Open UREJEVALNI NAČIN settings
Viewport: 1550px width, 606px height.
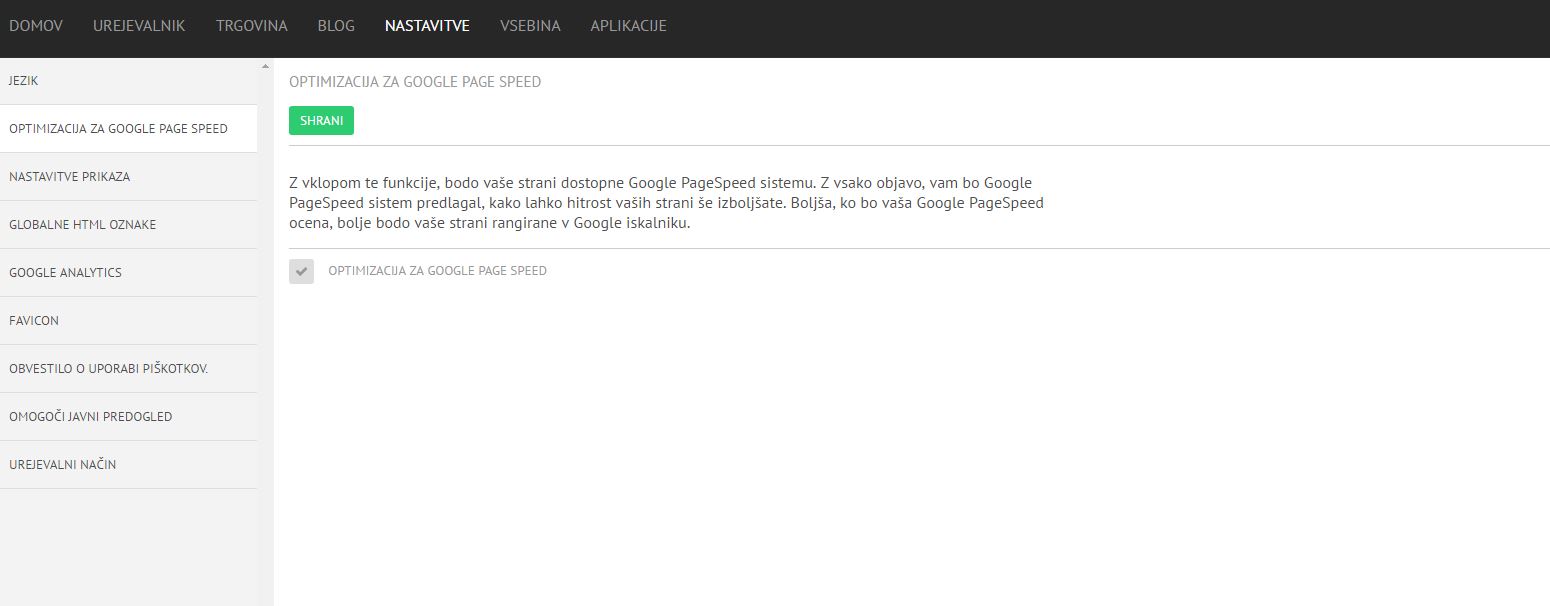[x=128, y=465]
